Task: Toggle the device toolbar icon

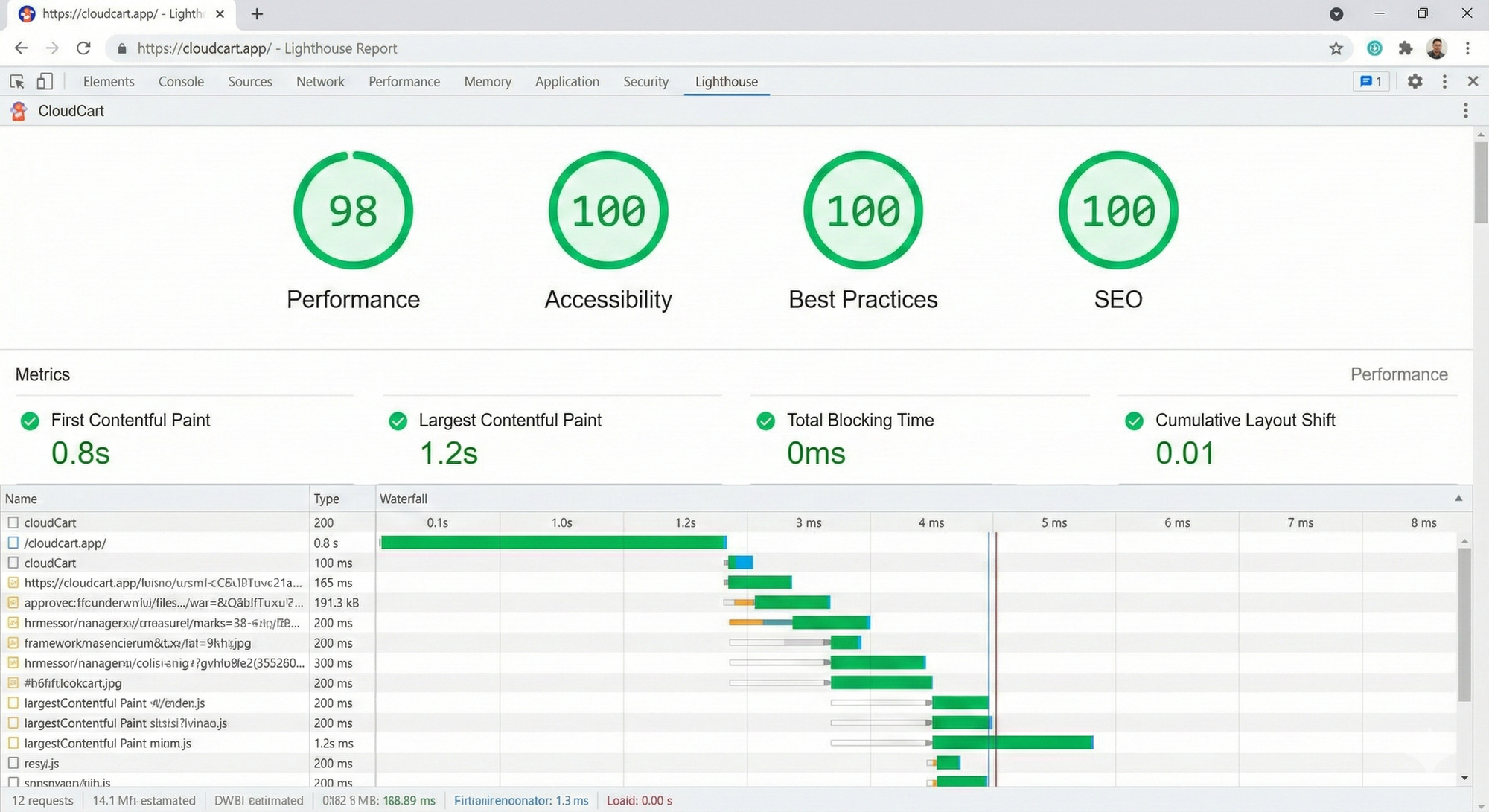Action: pos(45,82)
